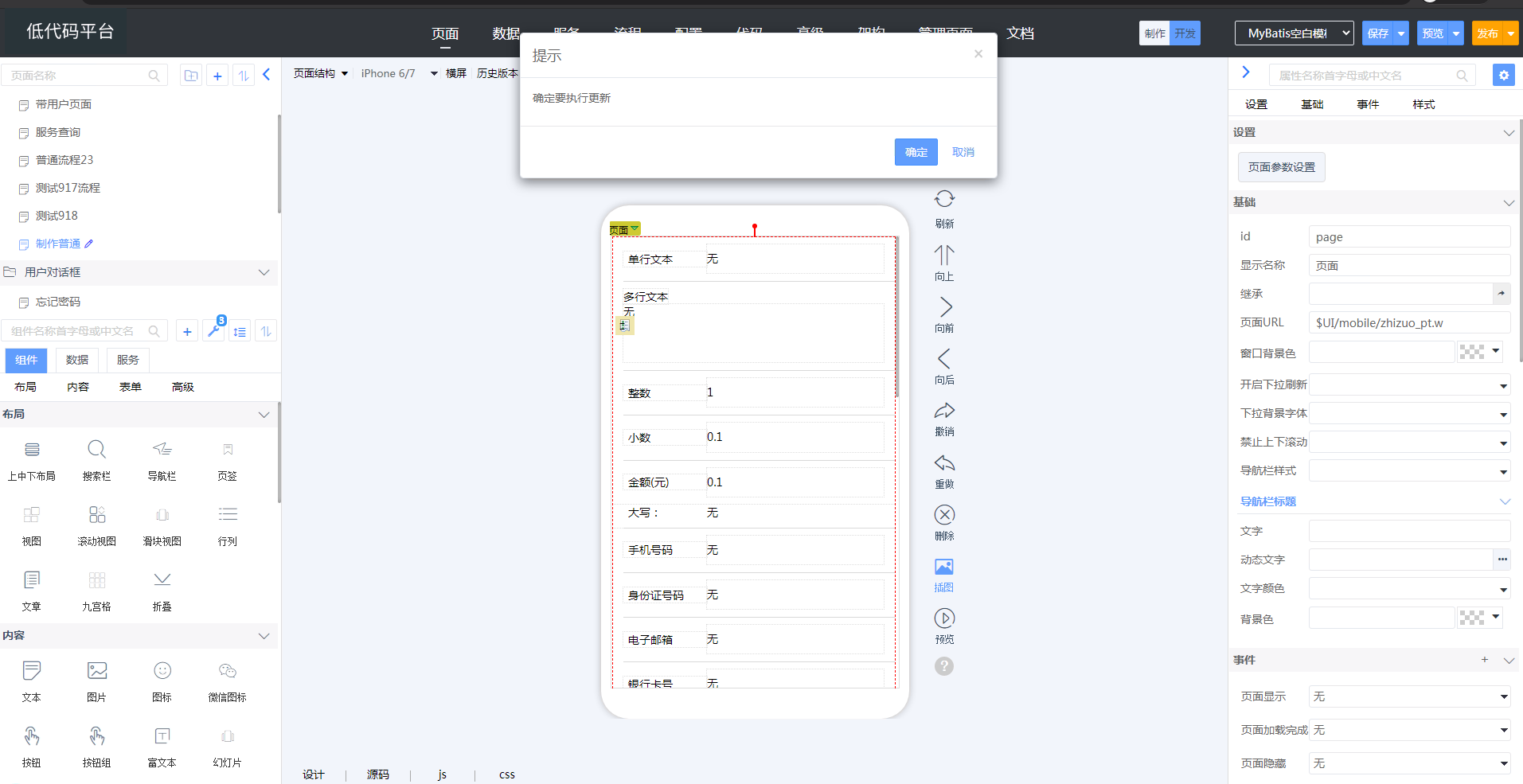
Task: Add the 富文本 rich text component
Action: pos(162,747)
